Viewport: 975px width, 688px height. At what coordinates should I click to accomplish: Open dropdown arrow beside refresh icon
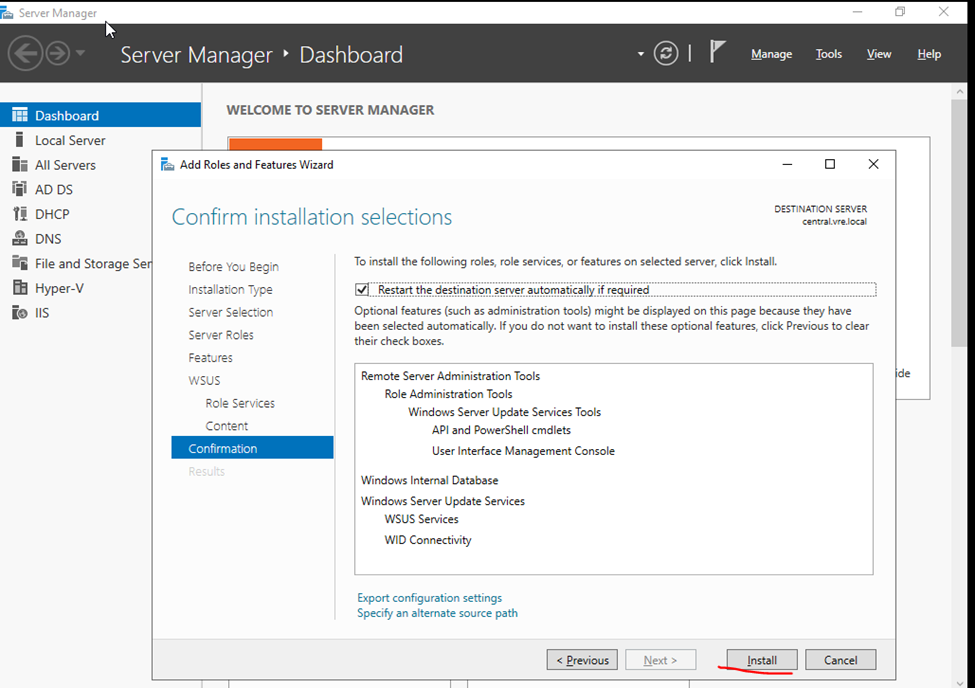[641, 54]
